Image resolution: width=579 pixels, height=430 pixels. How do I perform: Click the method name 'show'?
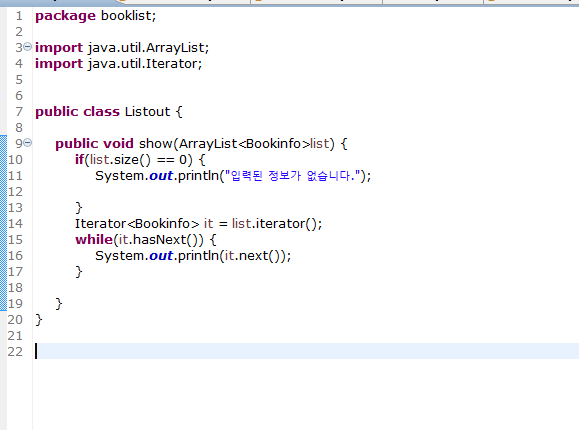click(155, 144)
